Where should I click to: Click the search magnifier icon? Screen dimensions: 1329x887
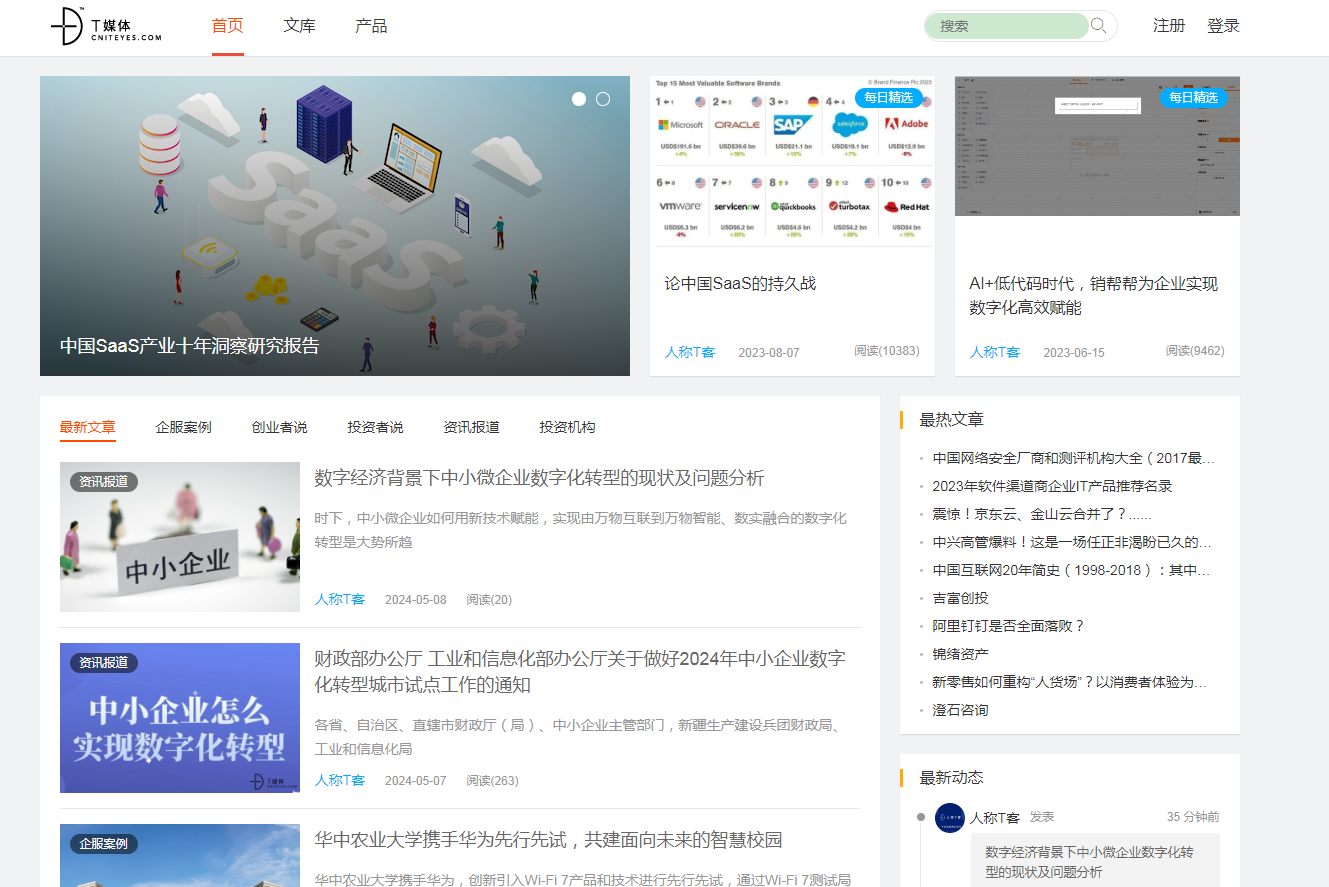1099,25
